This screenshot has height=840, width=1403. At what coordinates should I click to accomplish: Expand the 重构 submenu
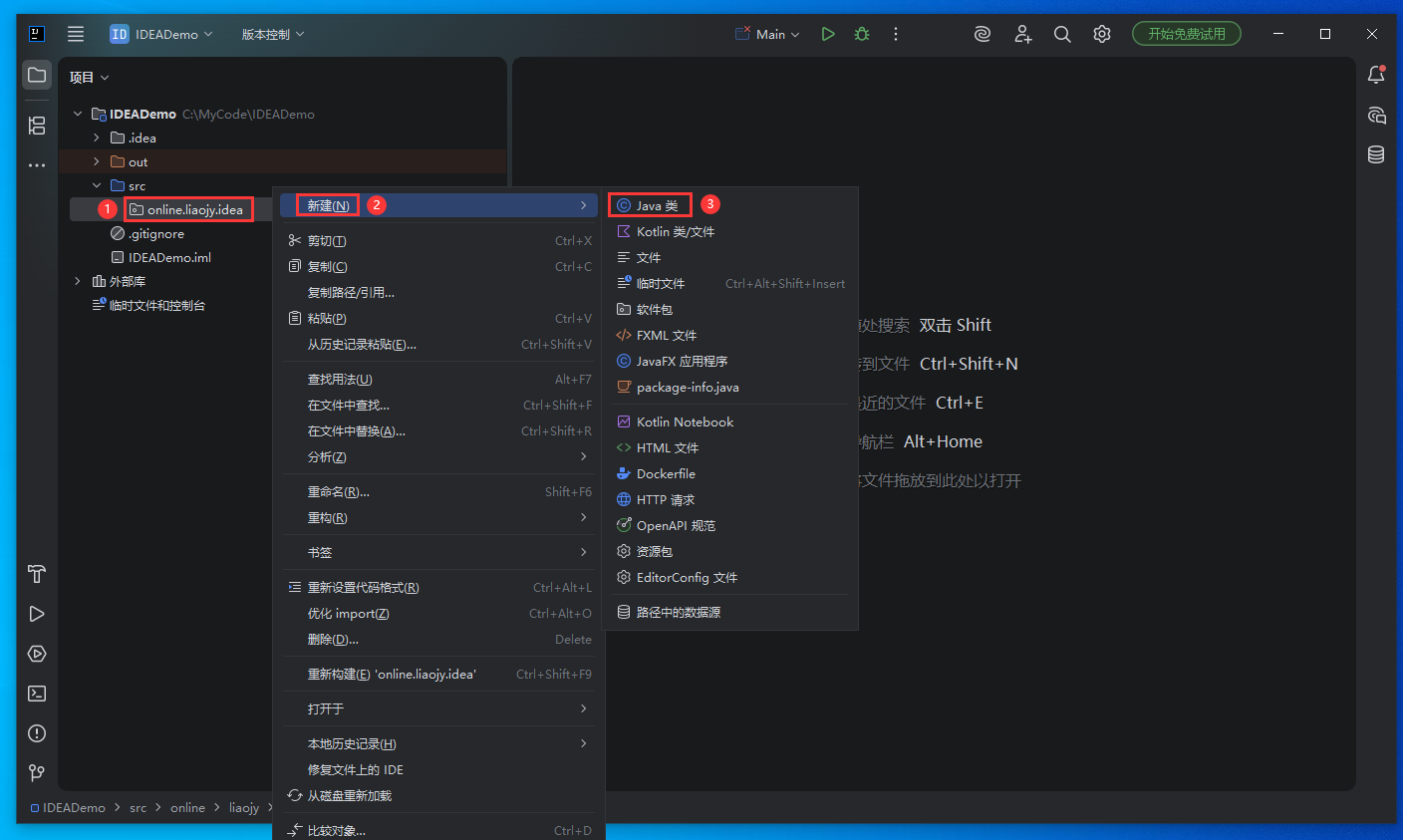(438, 517)
